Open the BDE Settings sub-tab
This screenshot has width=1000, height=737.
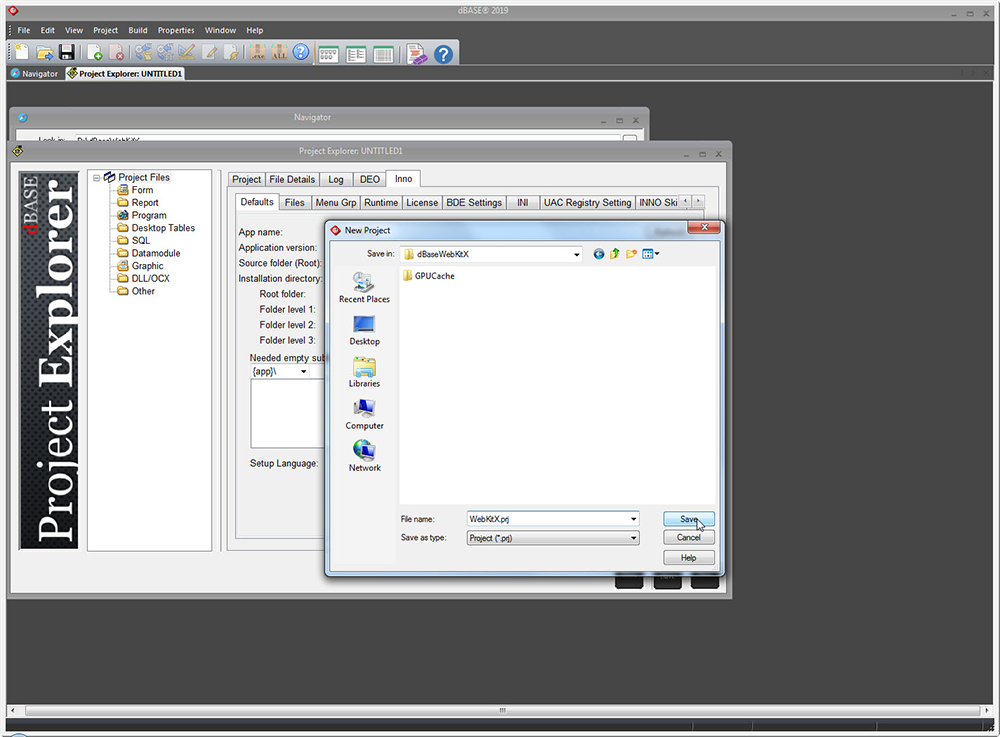point(474,203)
